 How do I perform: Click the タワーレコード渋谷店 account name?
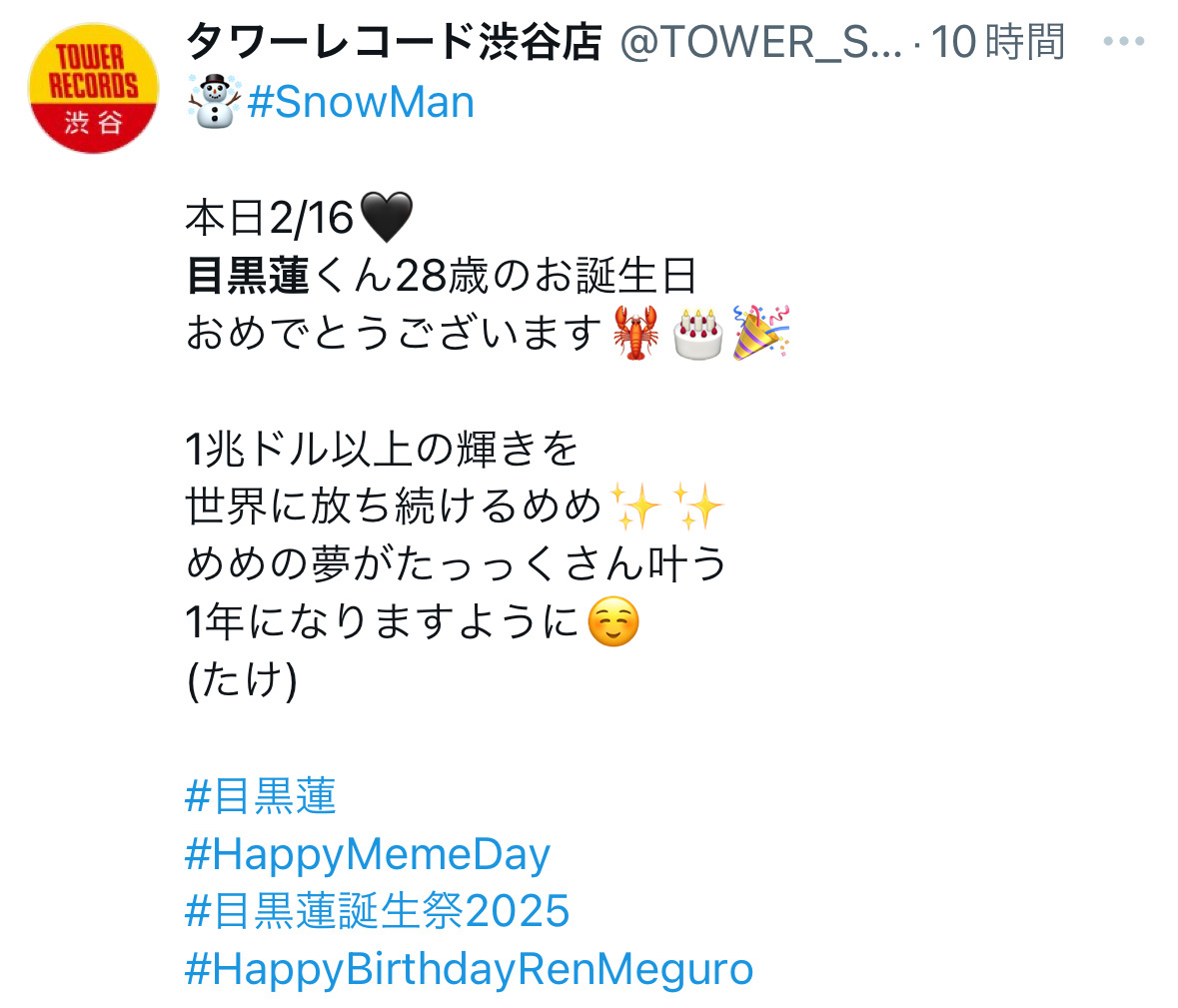pos(394,41)
